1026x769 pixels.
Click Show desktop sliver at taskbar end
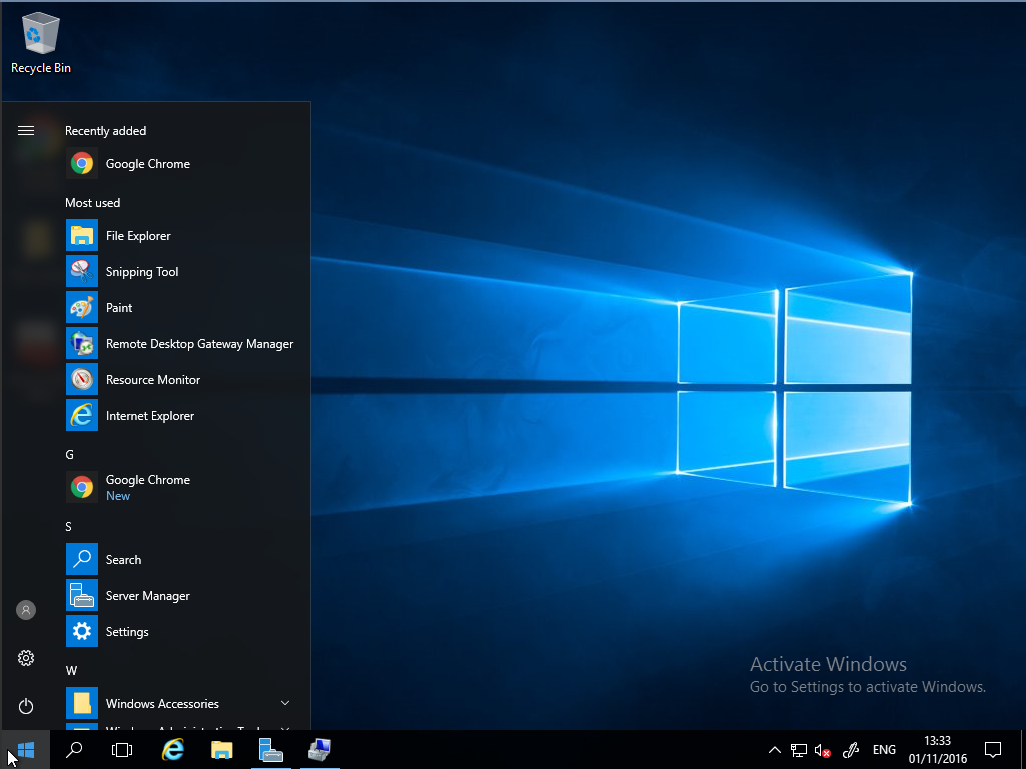click(1023, 750)
